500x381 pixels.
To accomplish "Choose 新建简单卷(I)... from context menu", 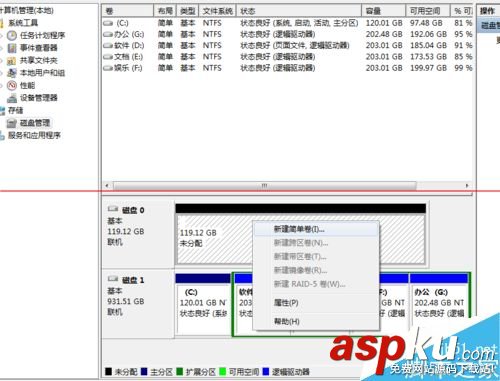I will 316,229.
